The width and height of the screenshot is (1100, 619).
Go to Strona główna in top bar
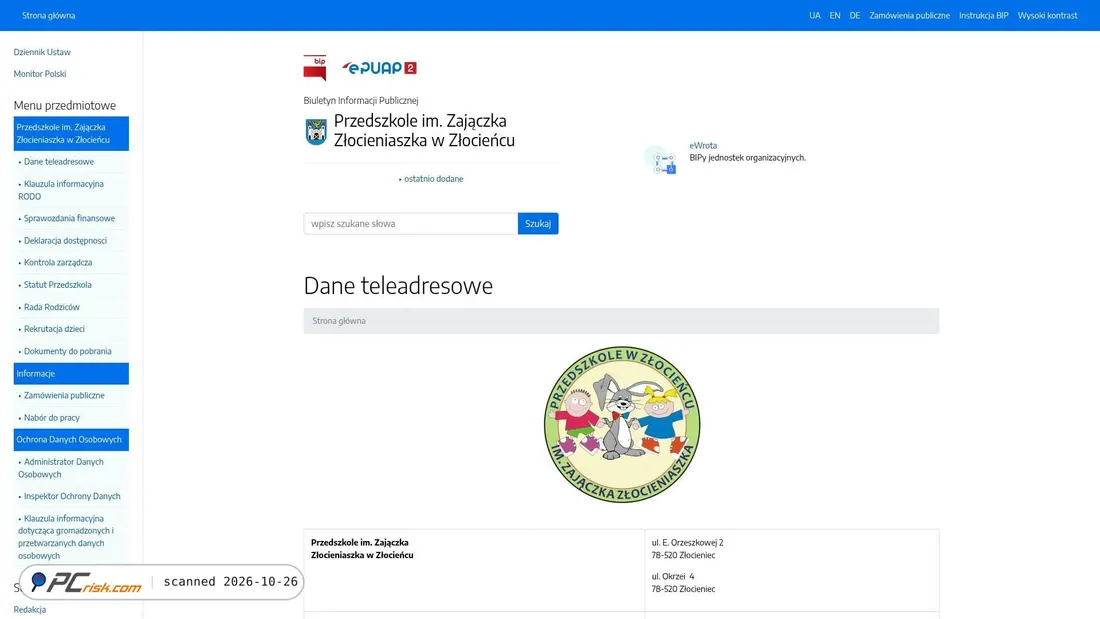48,15
